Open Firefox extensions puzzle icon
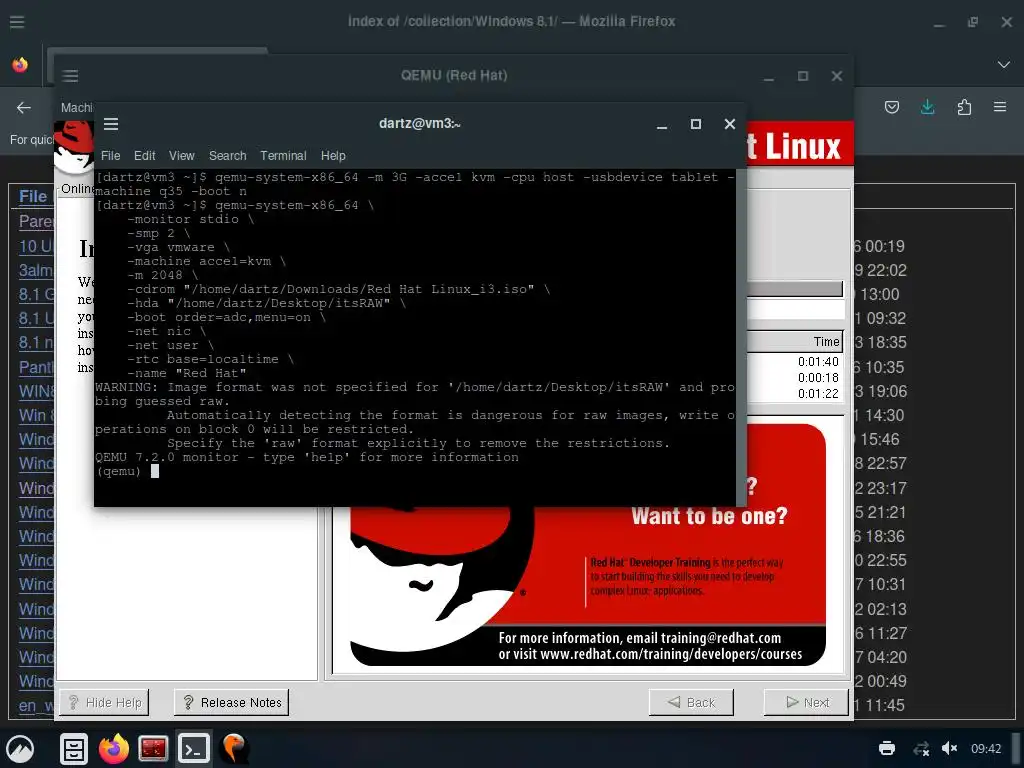1024x768 pixels. (x=964, y=107)
